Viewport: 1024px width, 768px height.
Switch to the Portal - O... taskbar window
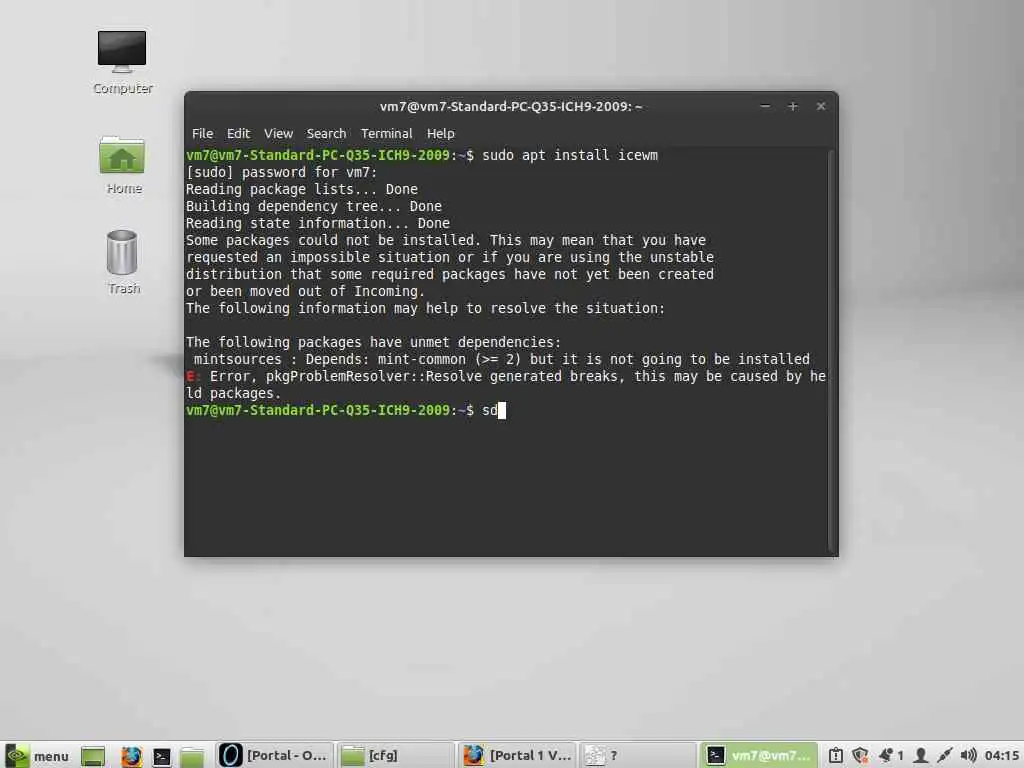pos(274,756)
